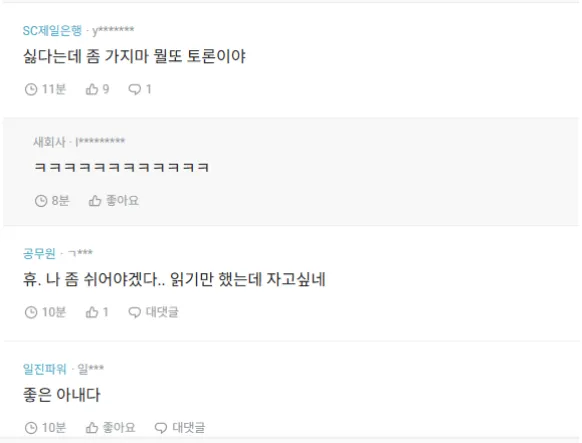The height and width of the screenshot is (443, 582).
Task: Like the ㅋㅋㅋ reply with its thumbs-up icon
Action: tap(95, 201)
